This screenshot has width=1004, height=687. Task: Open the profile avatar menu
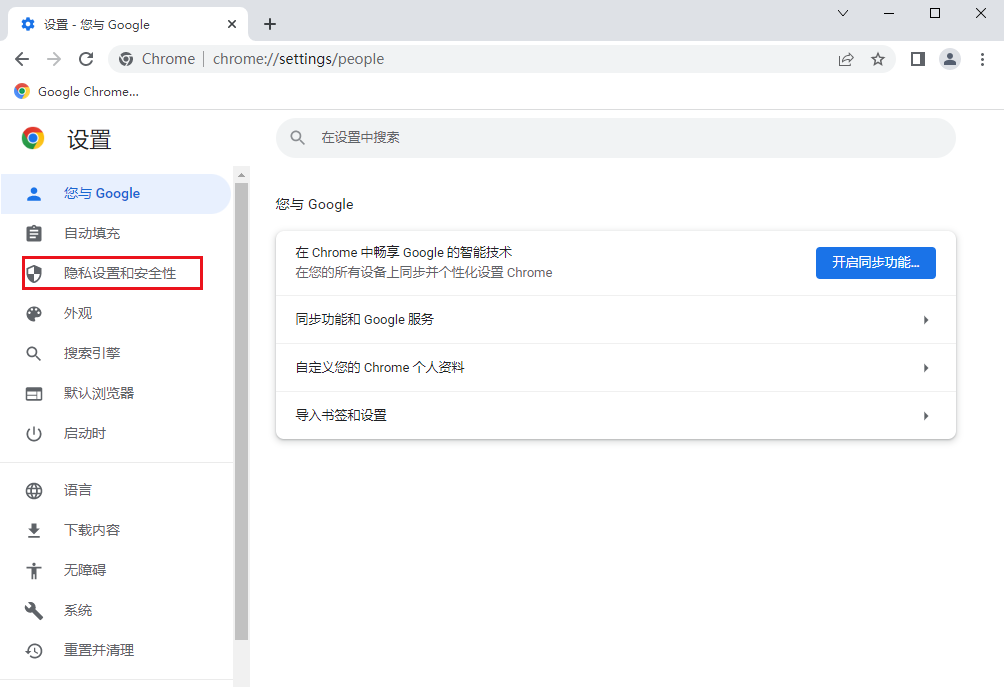(950, 60)
